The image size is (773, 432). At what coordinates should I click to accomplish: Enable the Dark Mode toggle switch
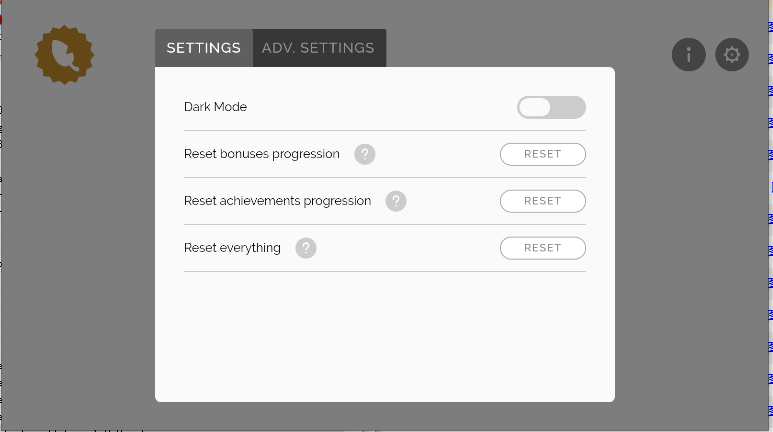click(551, 107)
